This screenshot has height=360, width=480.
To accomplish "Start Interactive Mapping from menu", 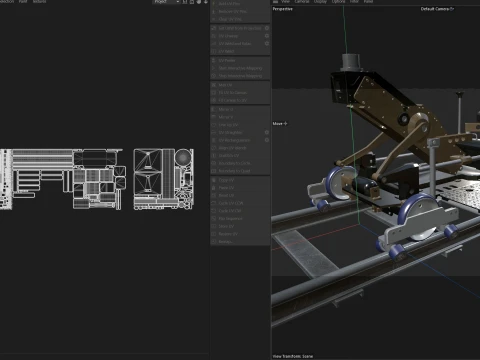I will (x=240, y=68).
